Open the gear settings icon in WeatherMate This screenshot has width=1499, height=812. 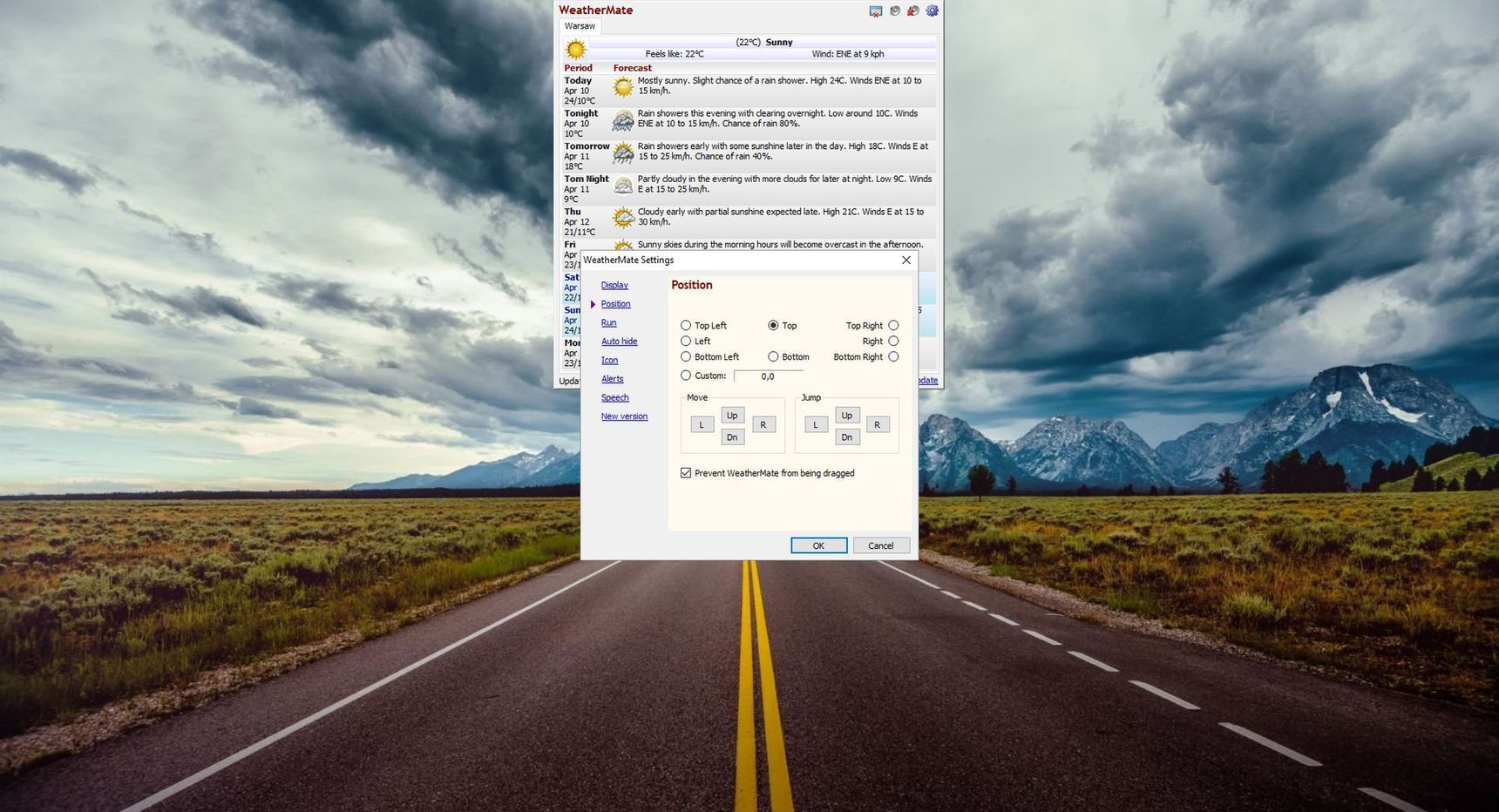point(932,10)
